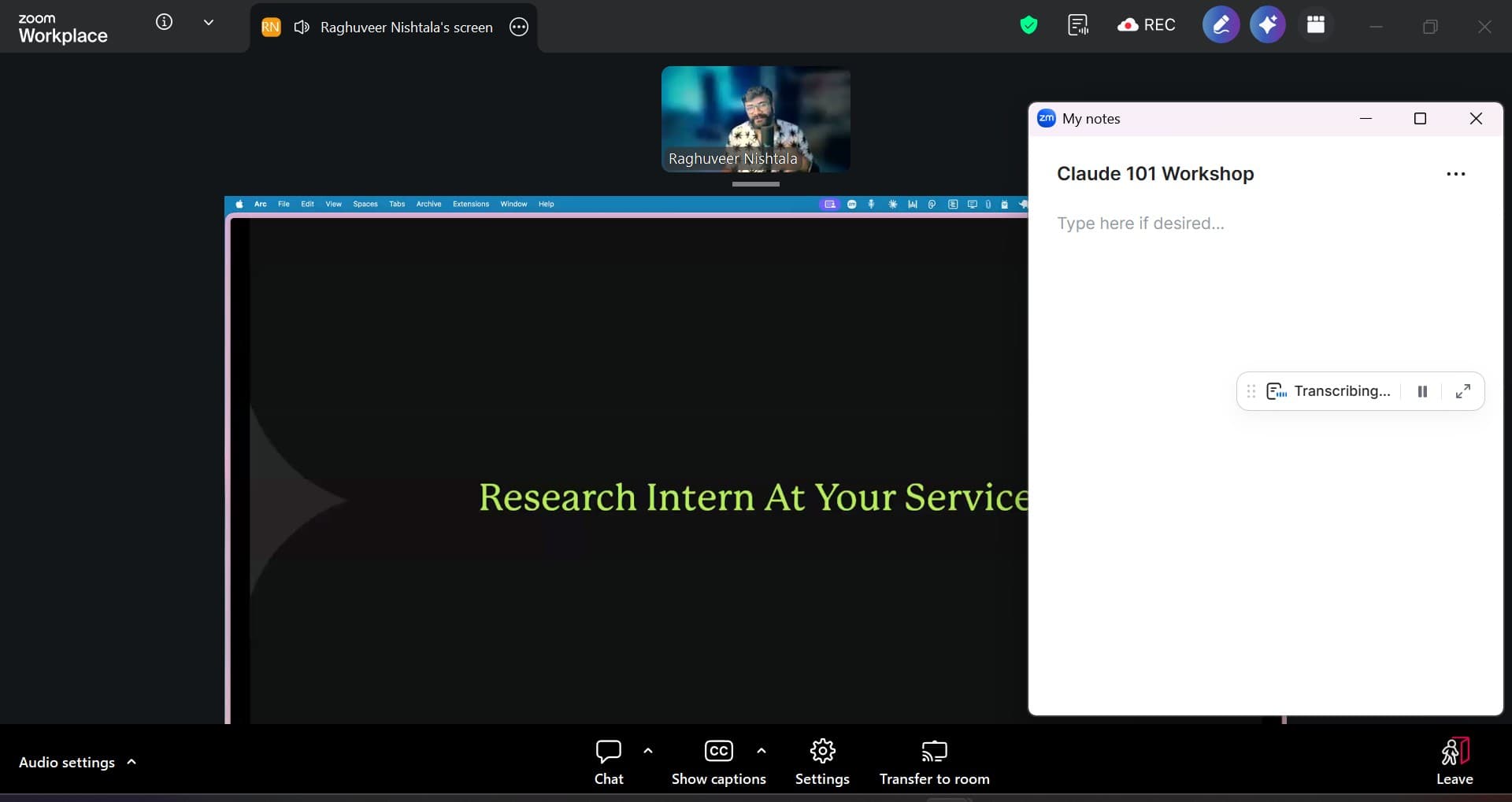
Task: Open the AI Companion sparkle icon
Action: point(1268,25)
